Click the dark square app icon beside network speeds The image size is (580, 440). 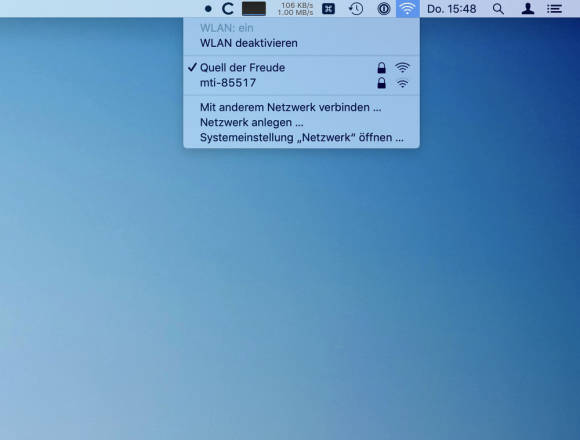point(328,9)
